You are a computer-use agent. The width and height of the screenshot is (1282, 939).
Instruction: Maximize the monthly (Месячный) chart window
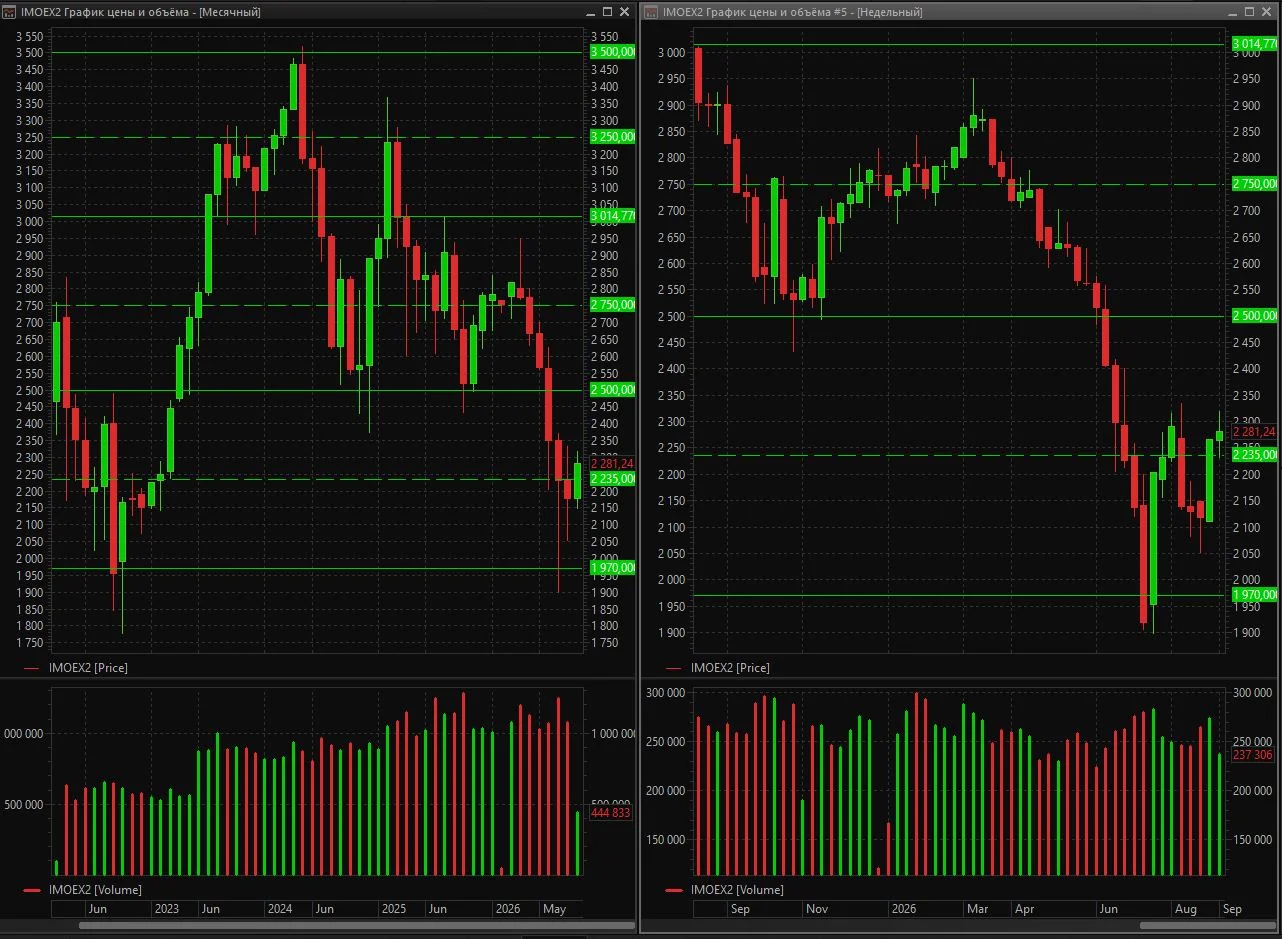[x=606, y=12]
